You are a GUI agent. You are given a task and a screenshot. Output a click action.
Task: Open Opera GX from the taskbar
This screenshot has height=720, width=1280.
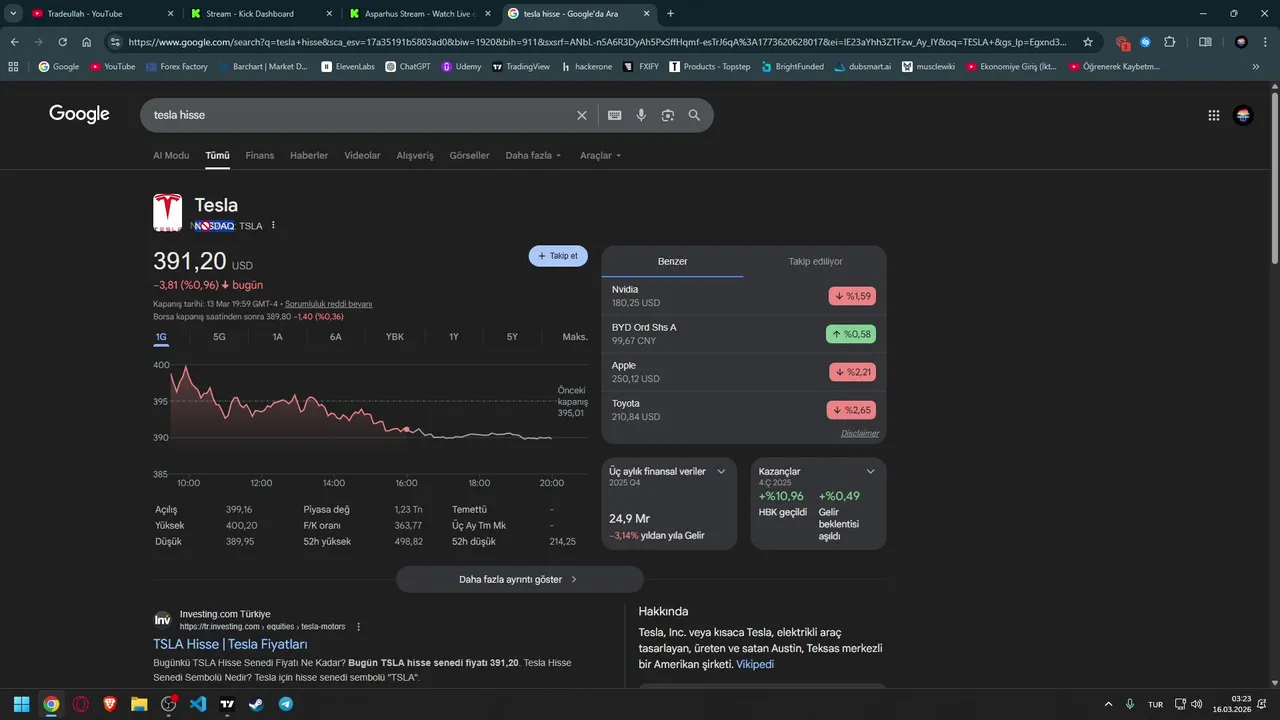click(80, 704)
